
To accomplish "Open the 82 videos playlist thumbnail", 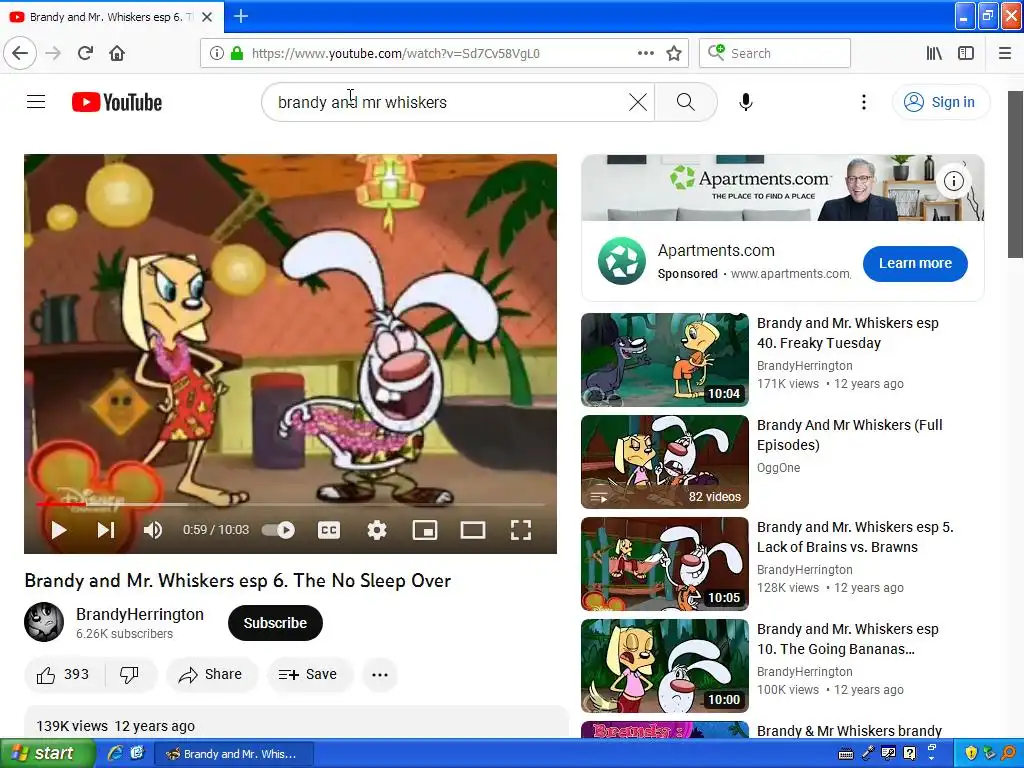I will point(665,462).
